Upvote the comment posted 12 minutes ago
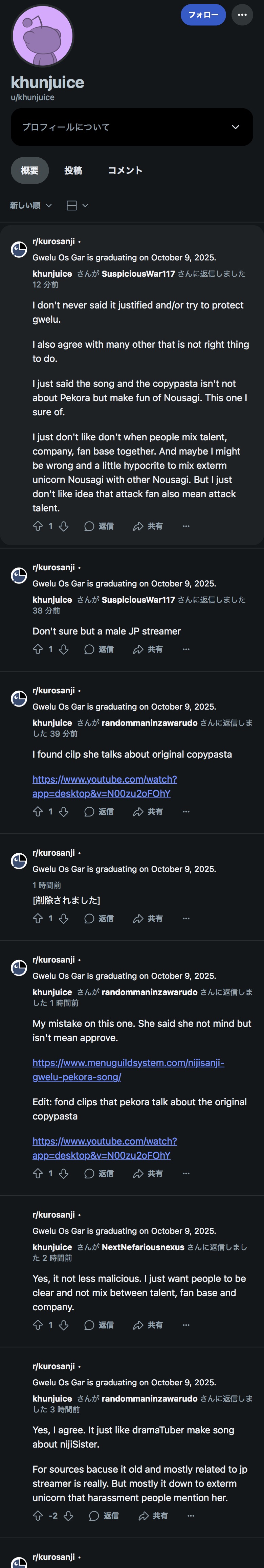 tap(38, 526)
